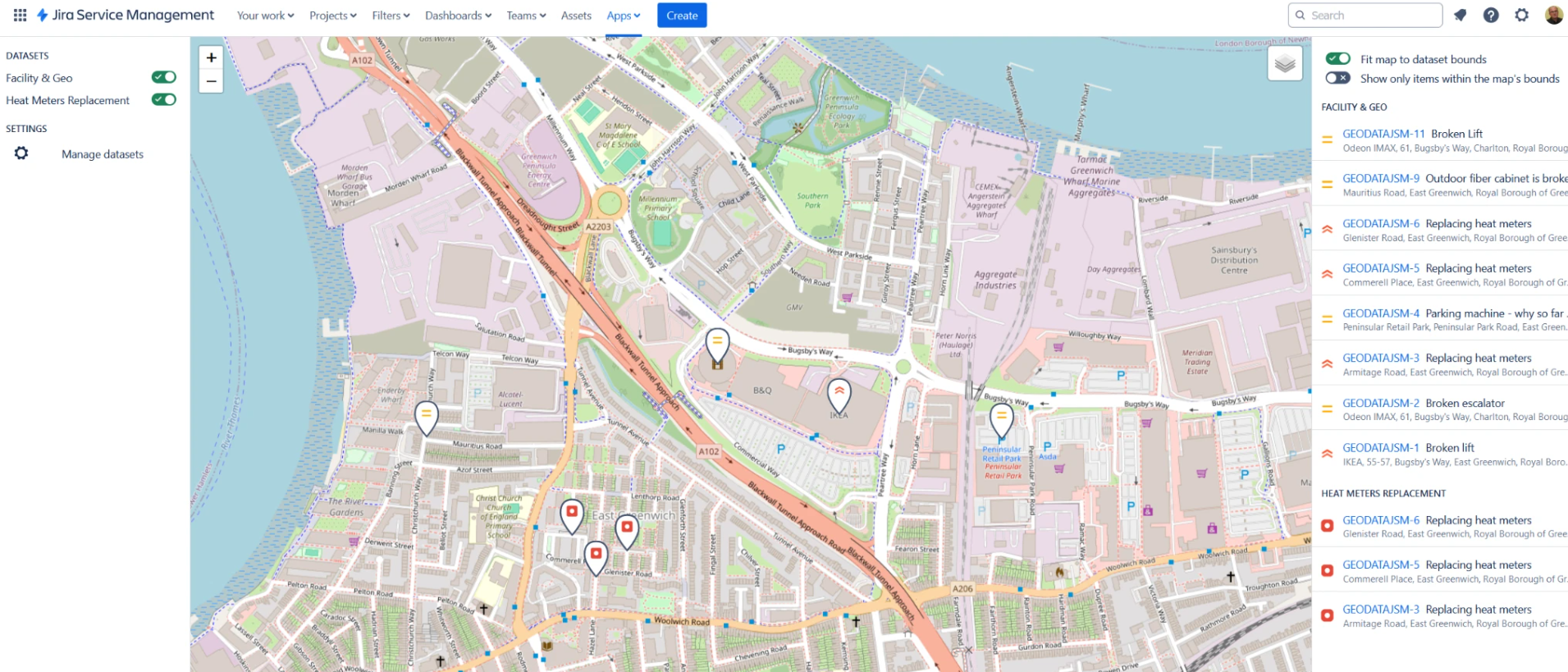Click the Facility & Geo dataset label
1568x672 pixels.
(x=39, y=78)
